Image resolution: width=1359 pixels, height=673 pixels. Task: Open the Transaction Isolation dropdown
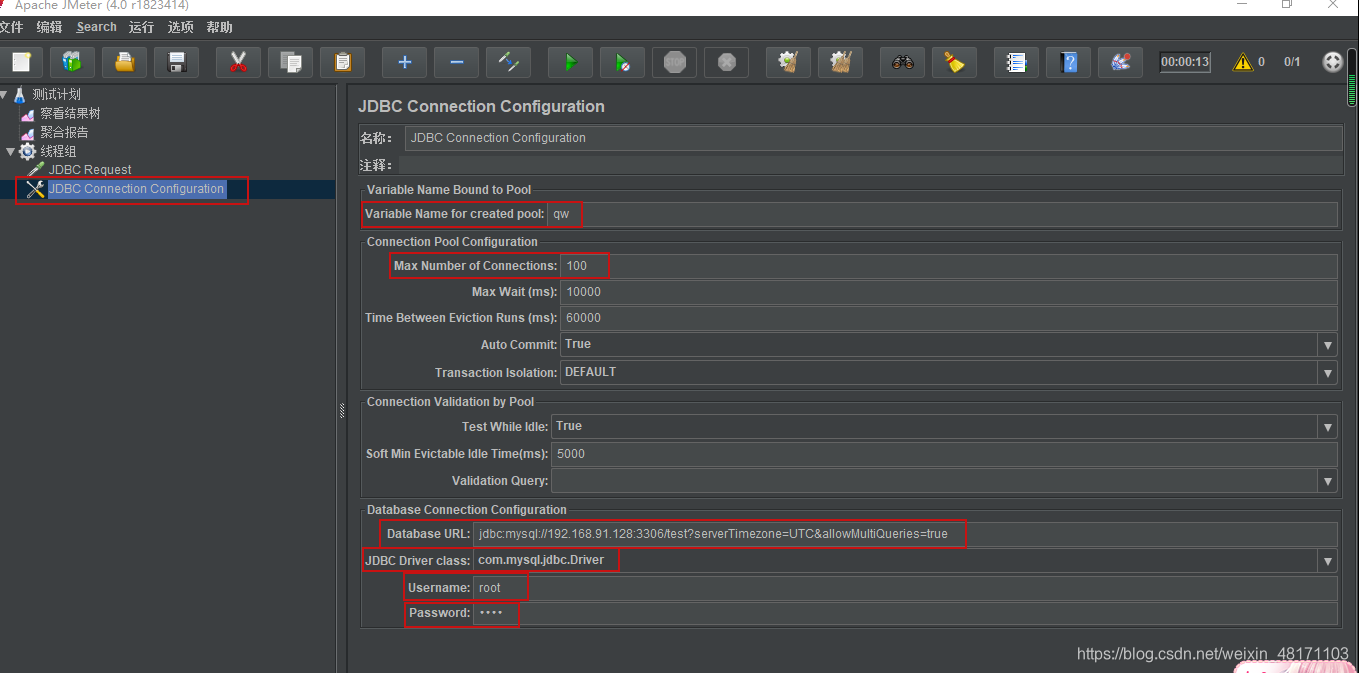(1327, 373)
